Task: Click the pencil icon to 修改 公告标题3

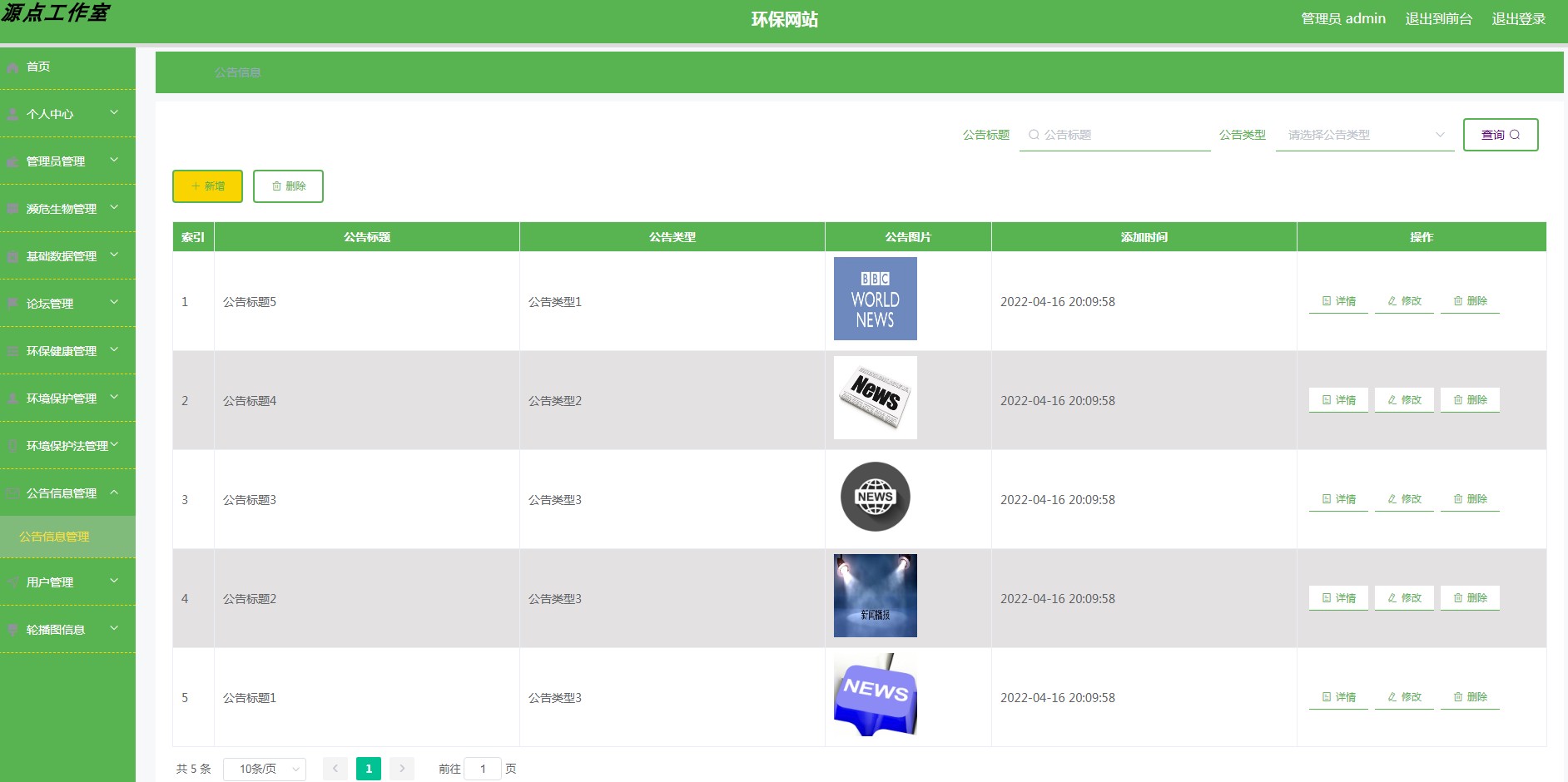Action: click(x=1391, y=499)
